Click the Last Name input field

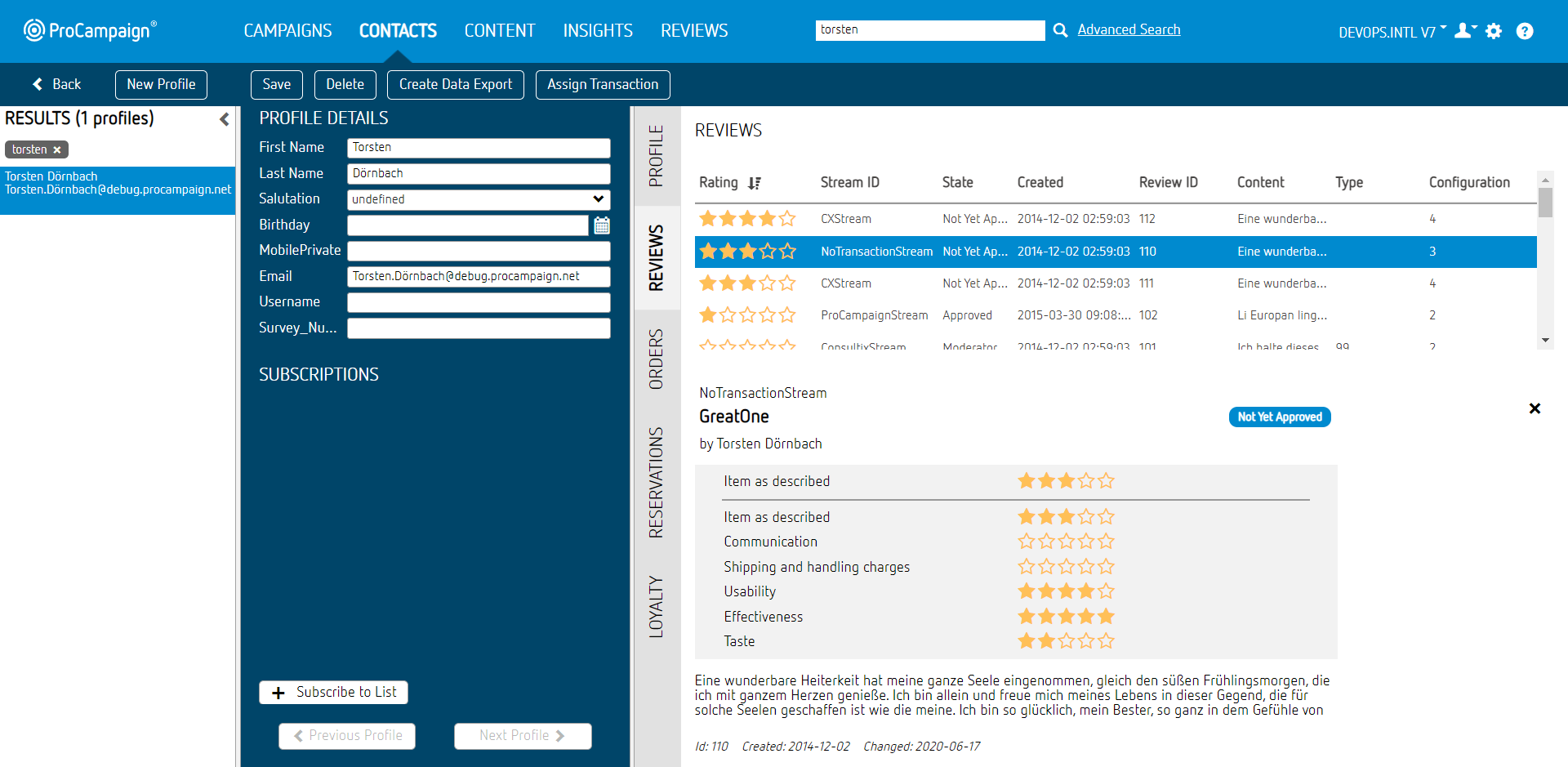click(479, 174)
